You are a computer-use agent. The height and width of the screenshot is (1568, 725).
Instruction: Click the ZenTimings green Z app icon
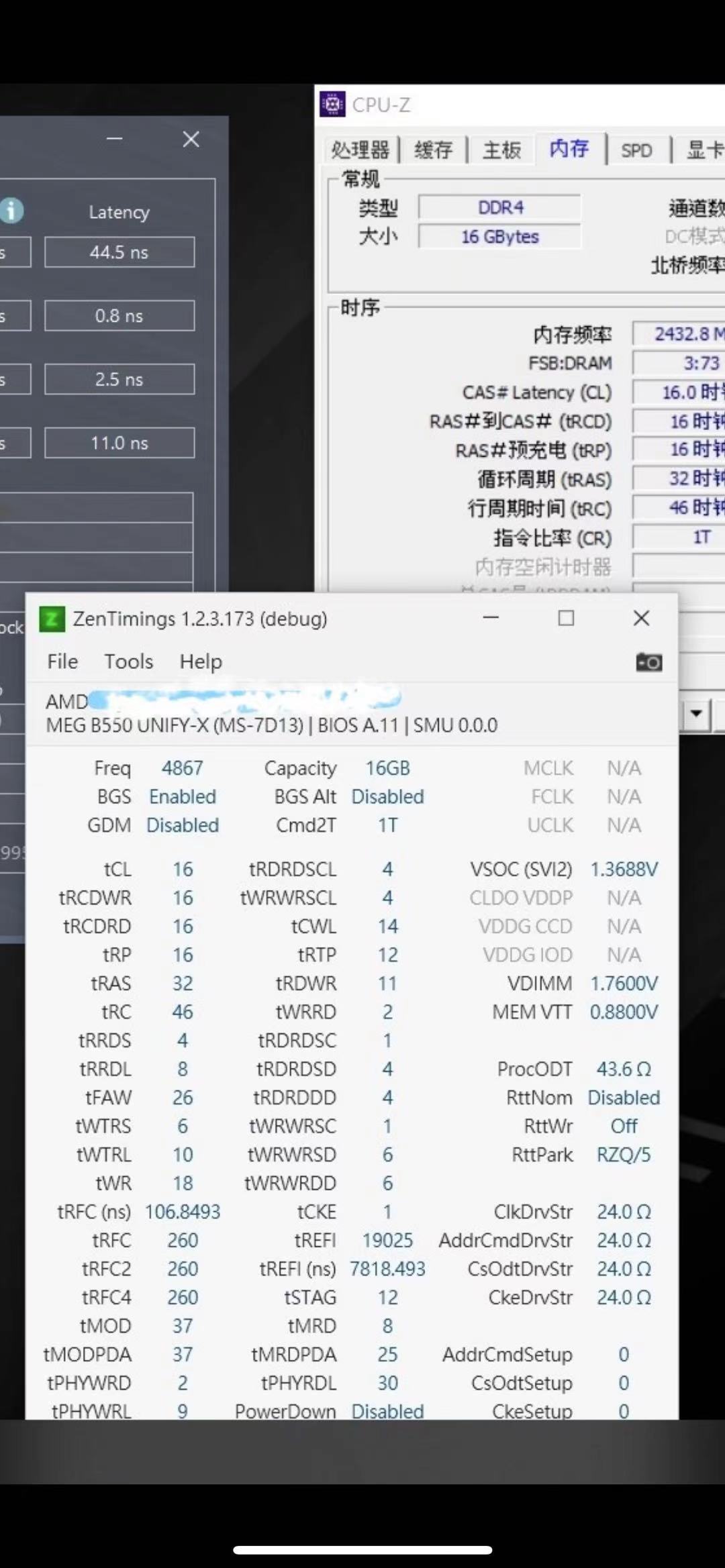(52, 619)
